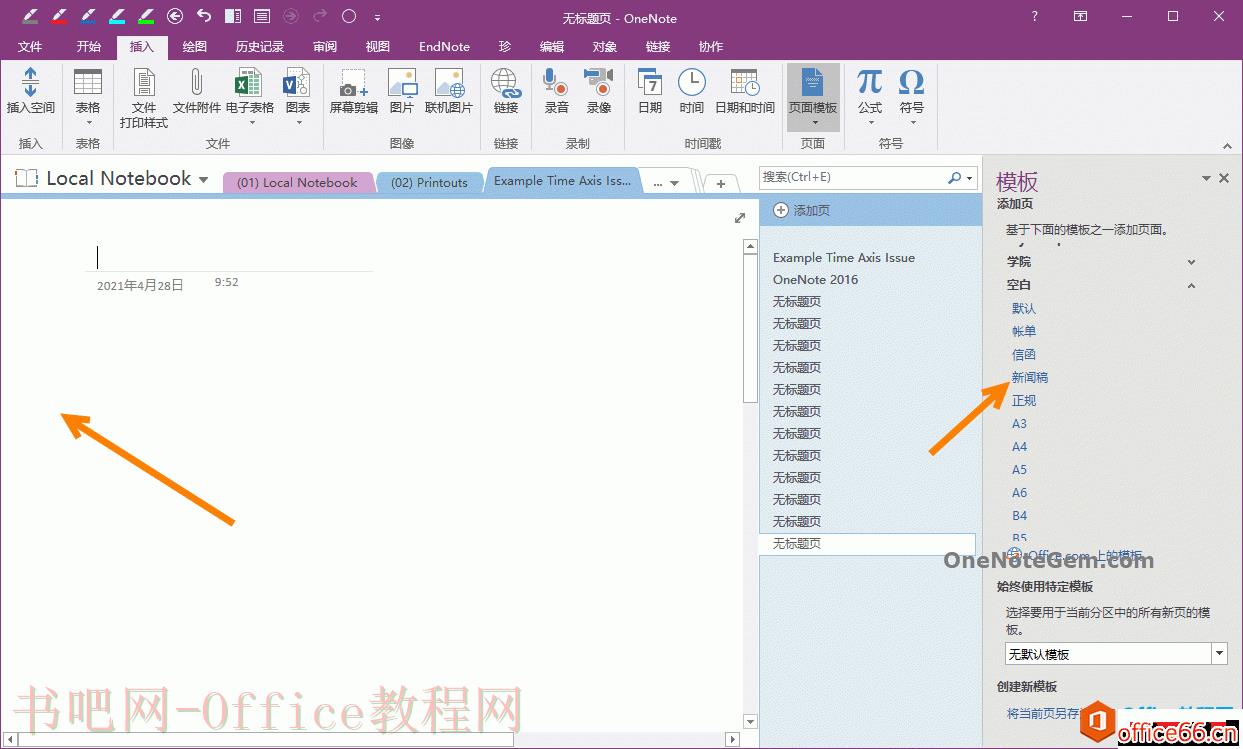Open the Templates pane options arrow

click(1206, 179)
